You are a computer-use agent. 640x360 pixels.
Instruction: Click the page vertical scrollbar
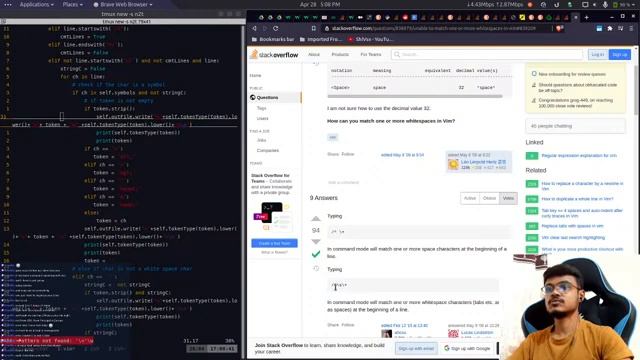click(x=636, y=90)
